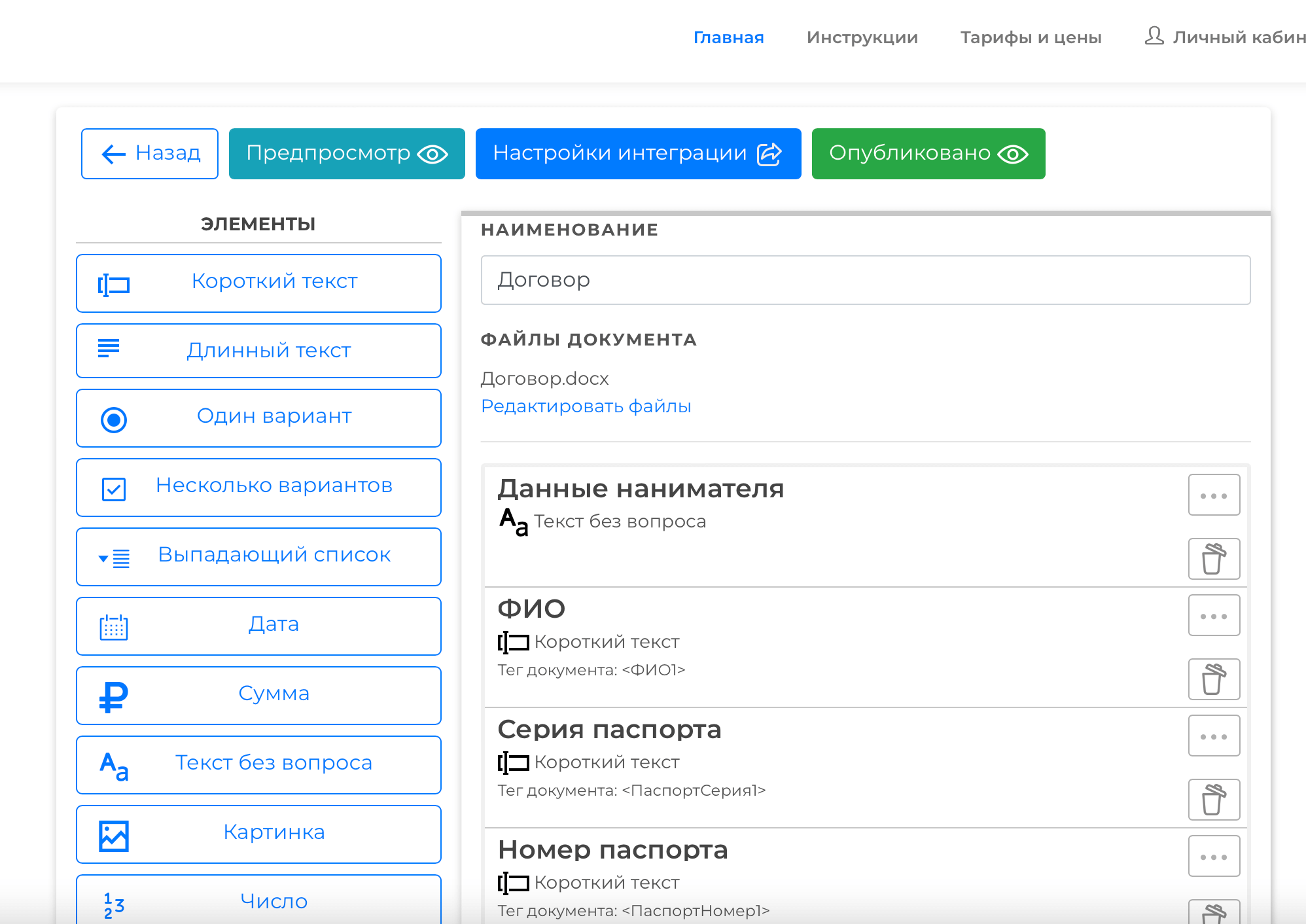Click the tag text <ФИО1>

coord(654,670)
